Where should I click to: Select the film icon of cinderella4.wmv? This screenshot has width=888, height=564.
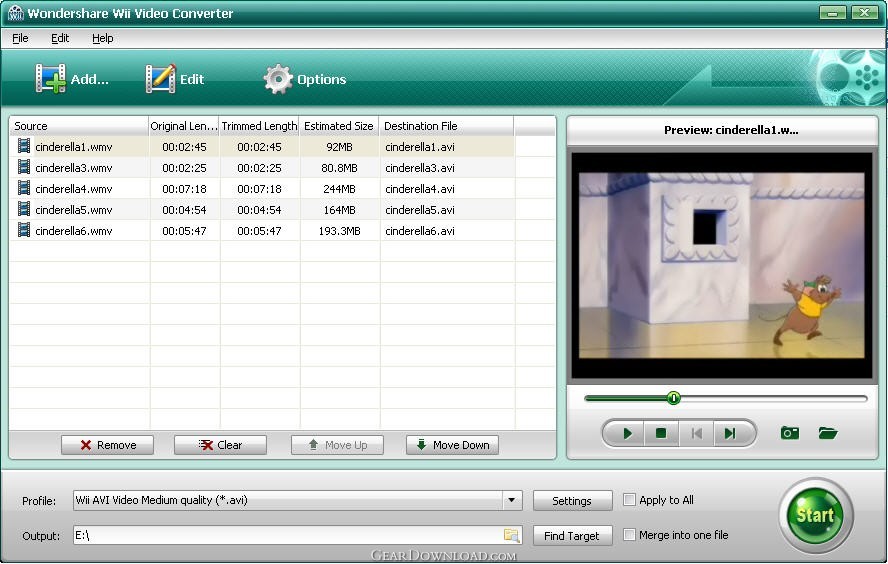pos(24,188)
